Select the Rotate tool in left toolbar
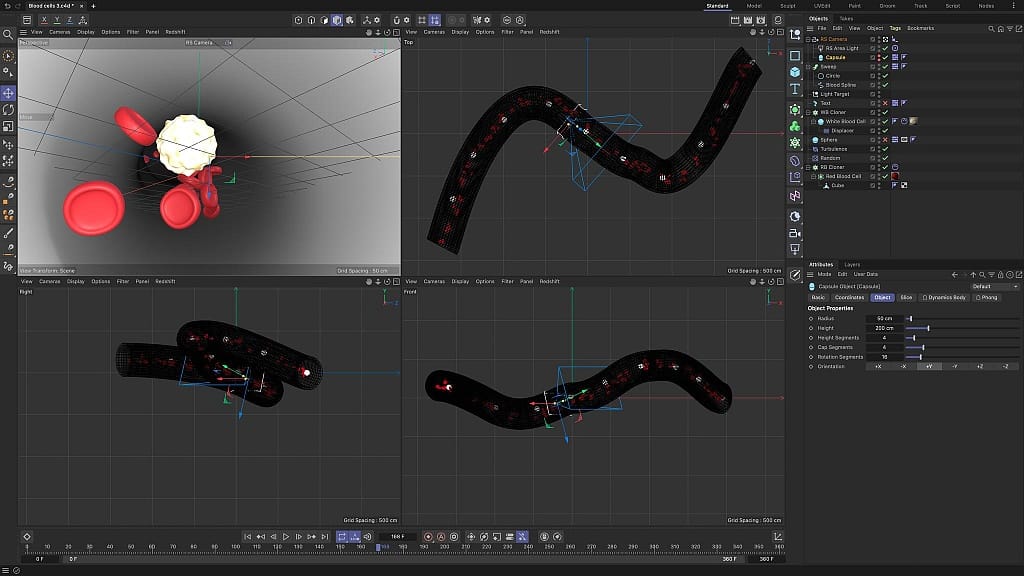Screen dimensions: 1024x576 8,110
